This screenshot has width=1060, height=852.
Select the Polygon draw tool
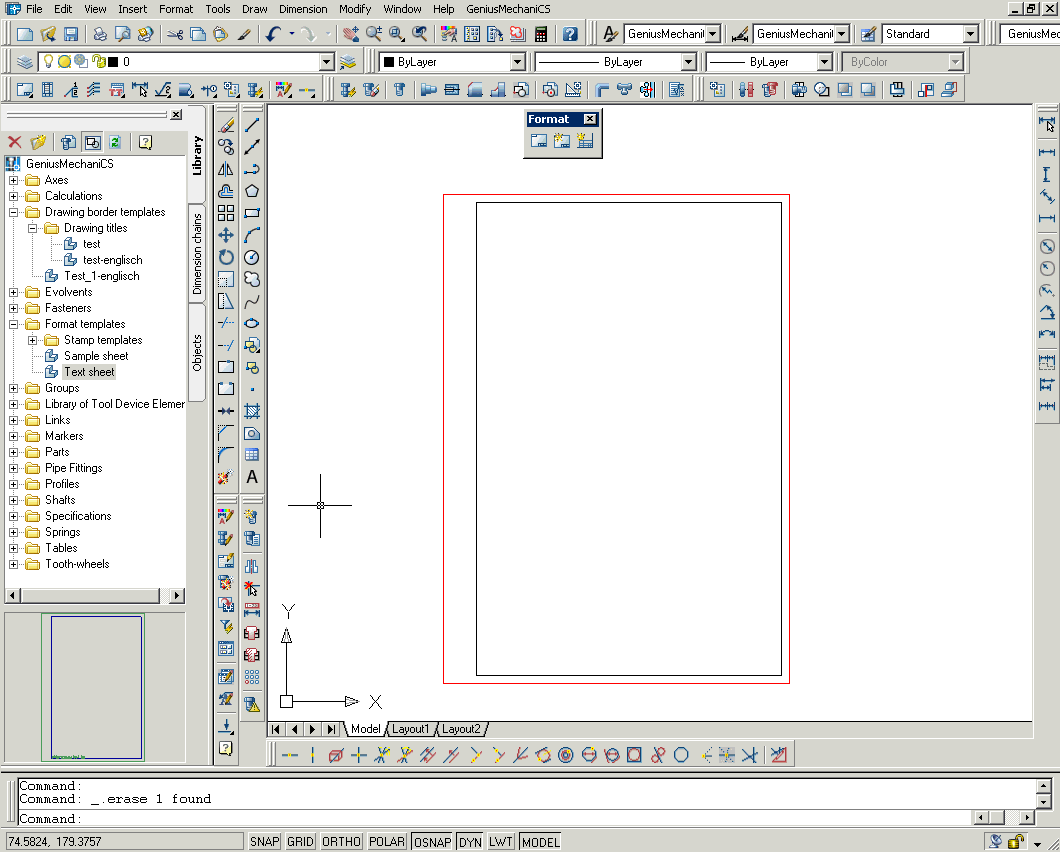coord(251,191)
